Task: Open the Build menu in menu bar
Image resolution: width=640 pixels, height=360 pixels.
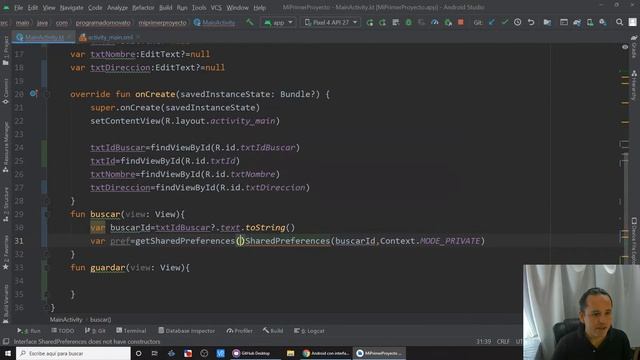Action: click(165, 8)
